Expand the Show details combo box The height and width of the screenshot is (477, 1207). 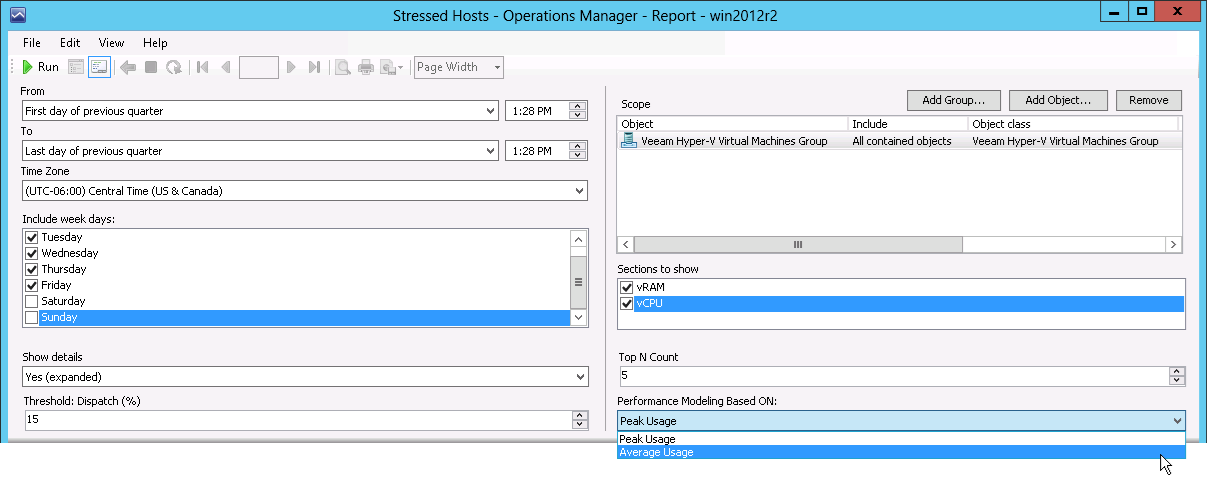(305, 377)
